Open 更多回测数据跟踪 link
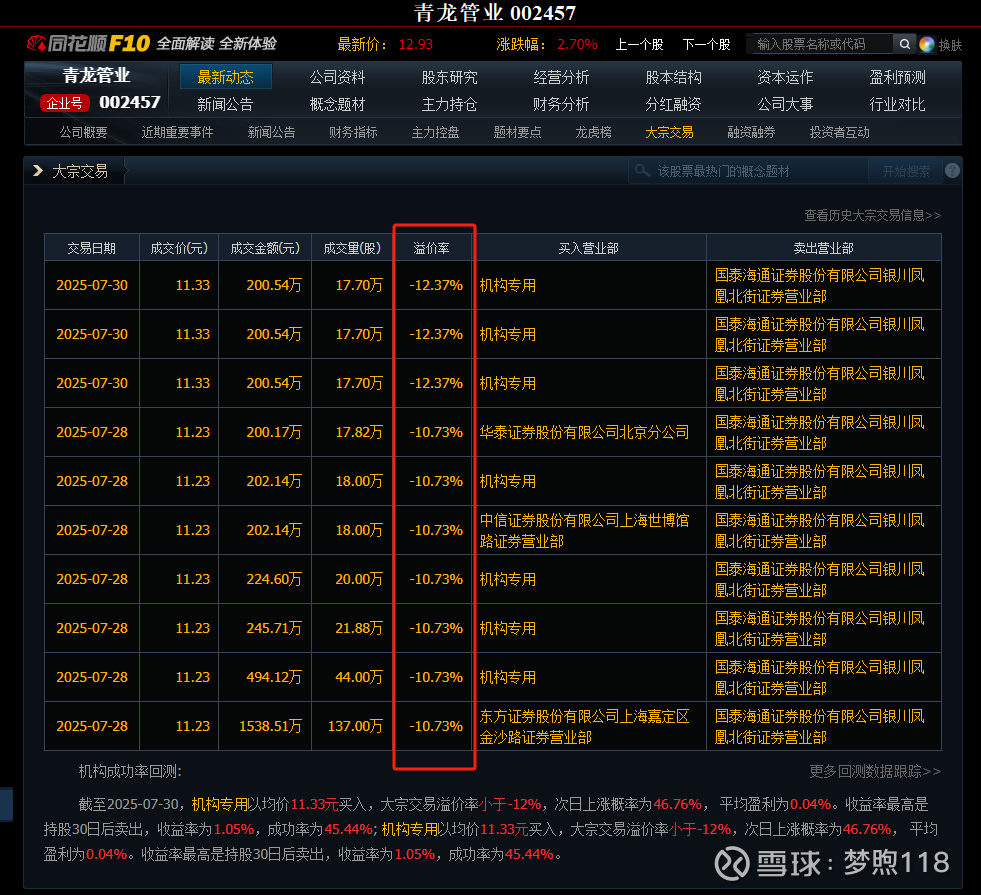The height and width of the screenshot is (895, 981). coord(875,771)
